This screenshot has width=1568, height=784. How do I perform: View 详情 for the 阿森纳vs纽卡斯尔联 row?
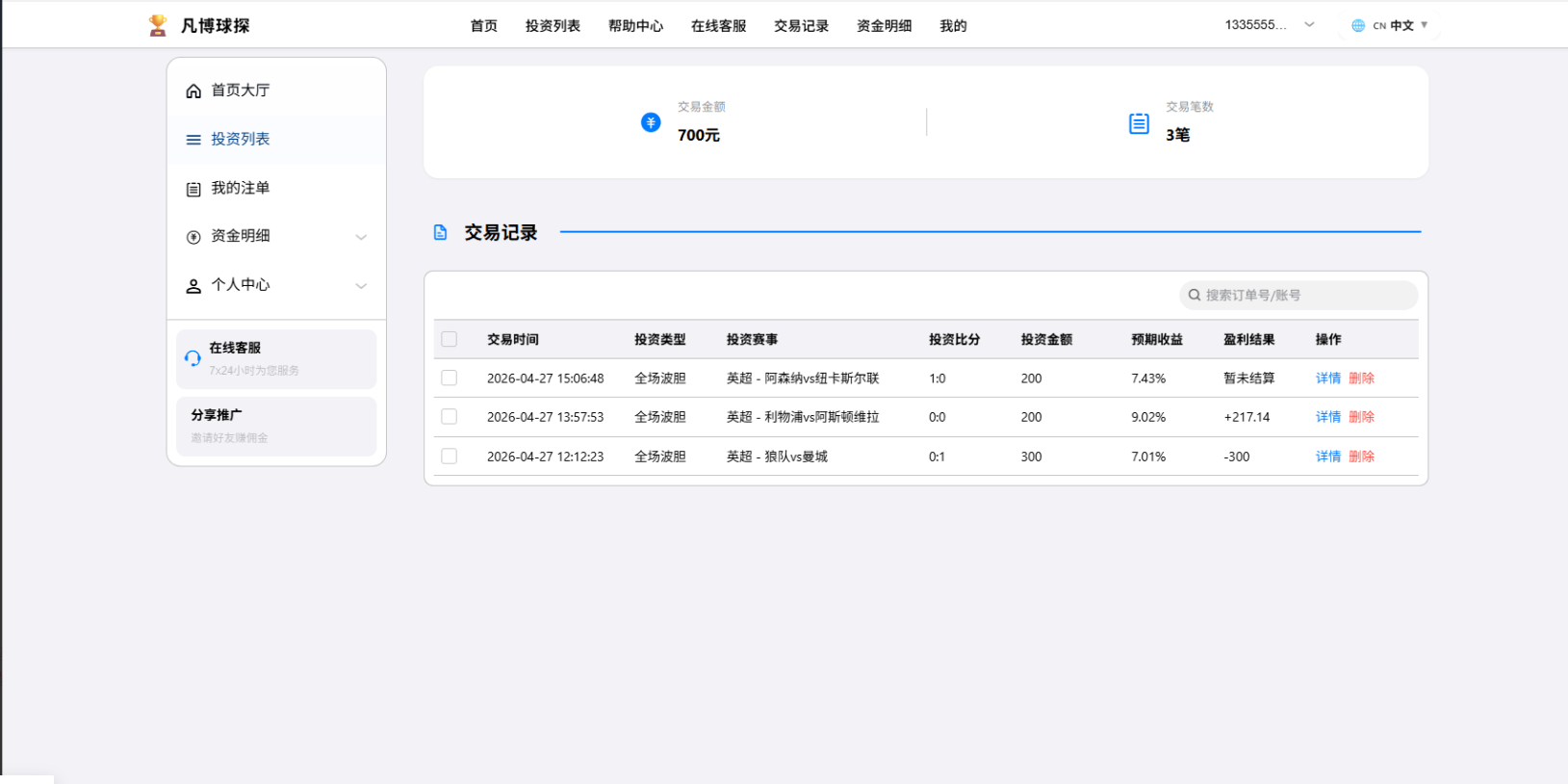pyautogui.click(x=1328, y=379)
